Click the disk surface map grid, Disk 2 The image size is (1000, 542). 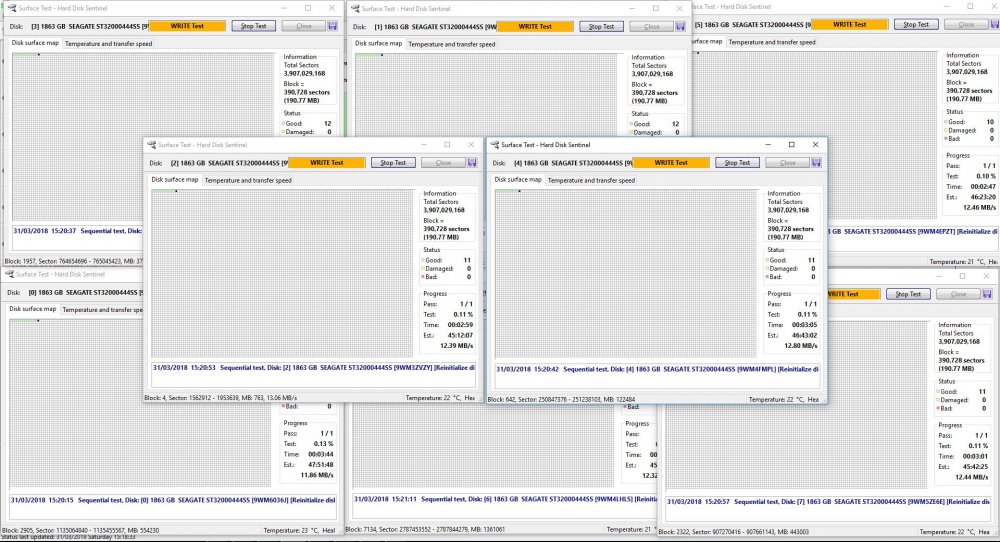pos(283,274)
